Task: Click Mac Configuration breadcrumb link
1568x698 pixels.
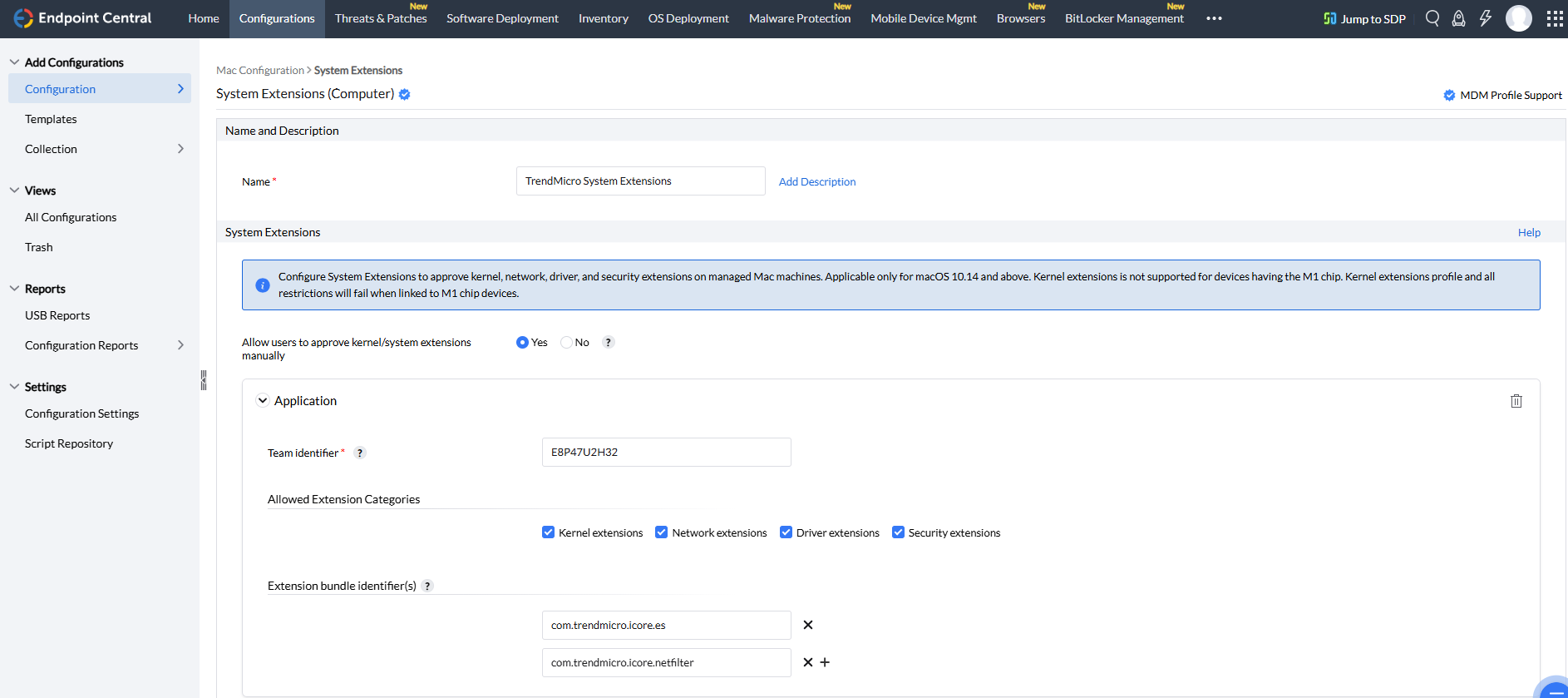Action: (x=260, y=71)
